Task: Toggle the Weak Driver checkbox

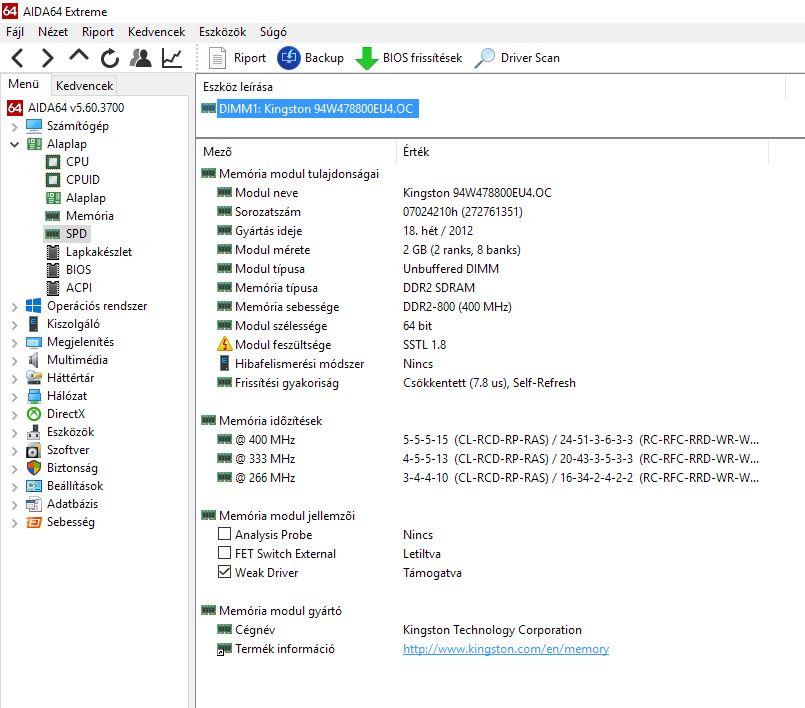Action: pos(224,572)
